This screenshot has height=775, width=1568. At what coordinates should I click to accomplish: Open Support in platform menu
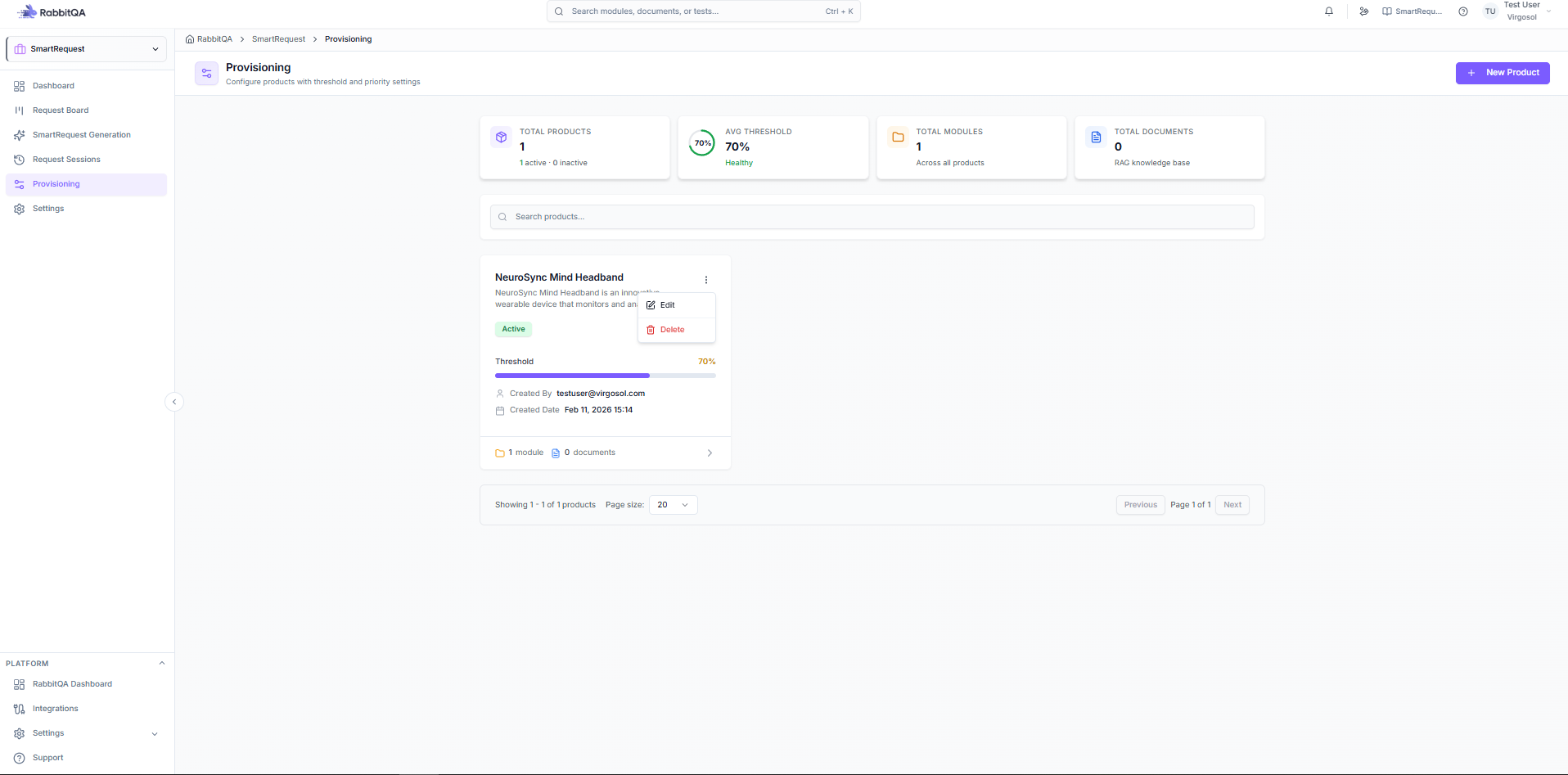[x=86, y=758]
